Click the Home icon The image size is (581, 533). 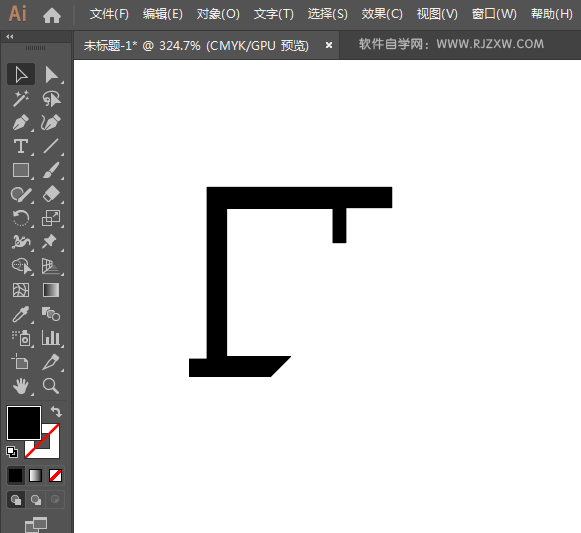(x=52, y=15)
